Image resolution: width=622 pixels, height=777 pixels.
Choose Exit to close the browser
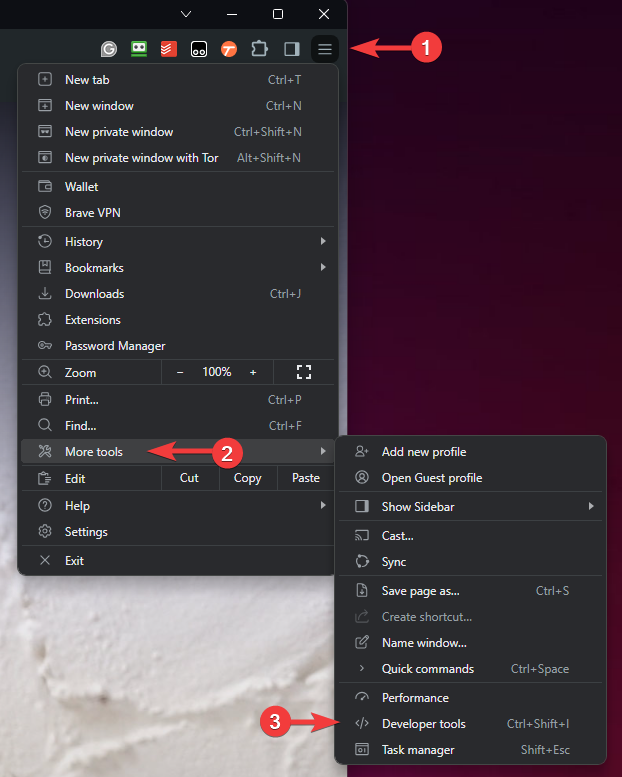(x=178, y=560)
